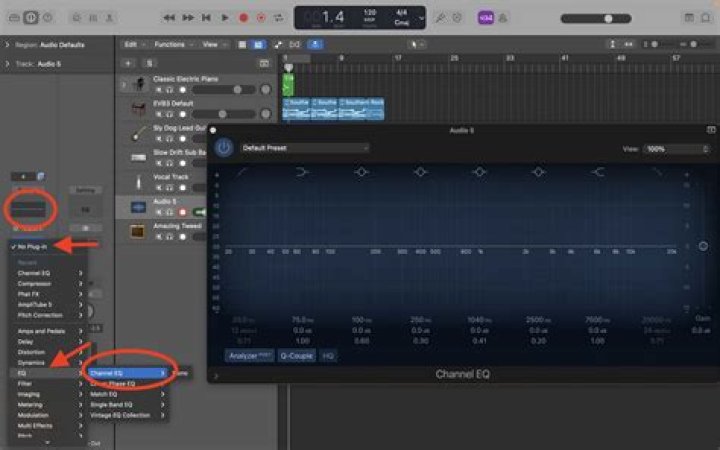Screen dimensions: 720x450
Task: Click the Audio 5 waveform track icon
Action: 138,207
